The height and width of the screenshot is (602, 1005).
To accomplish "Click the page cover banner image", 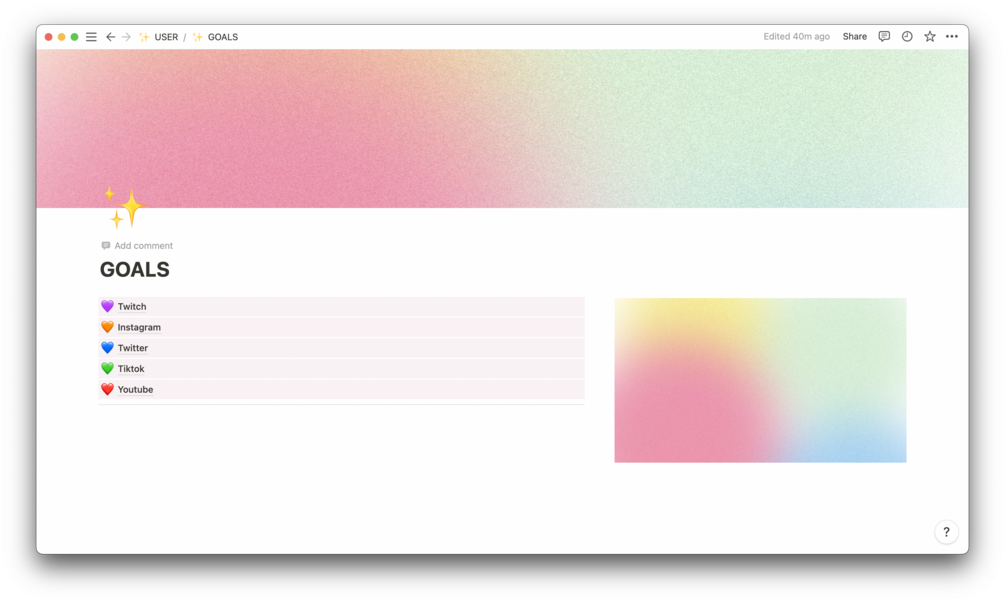I will tap(502, 128).
